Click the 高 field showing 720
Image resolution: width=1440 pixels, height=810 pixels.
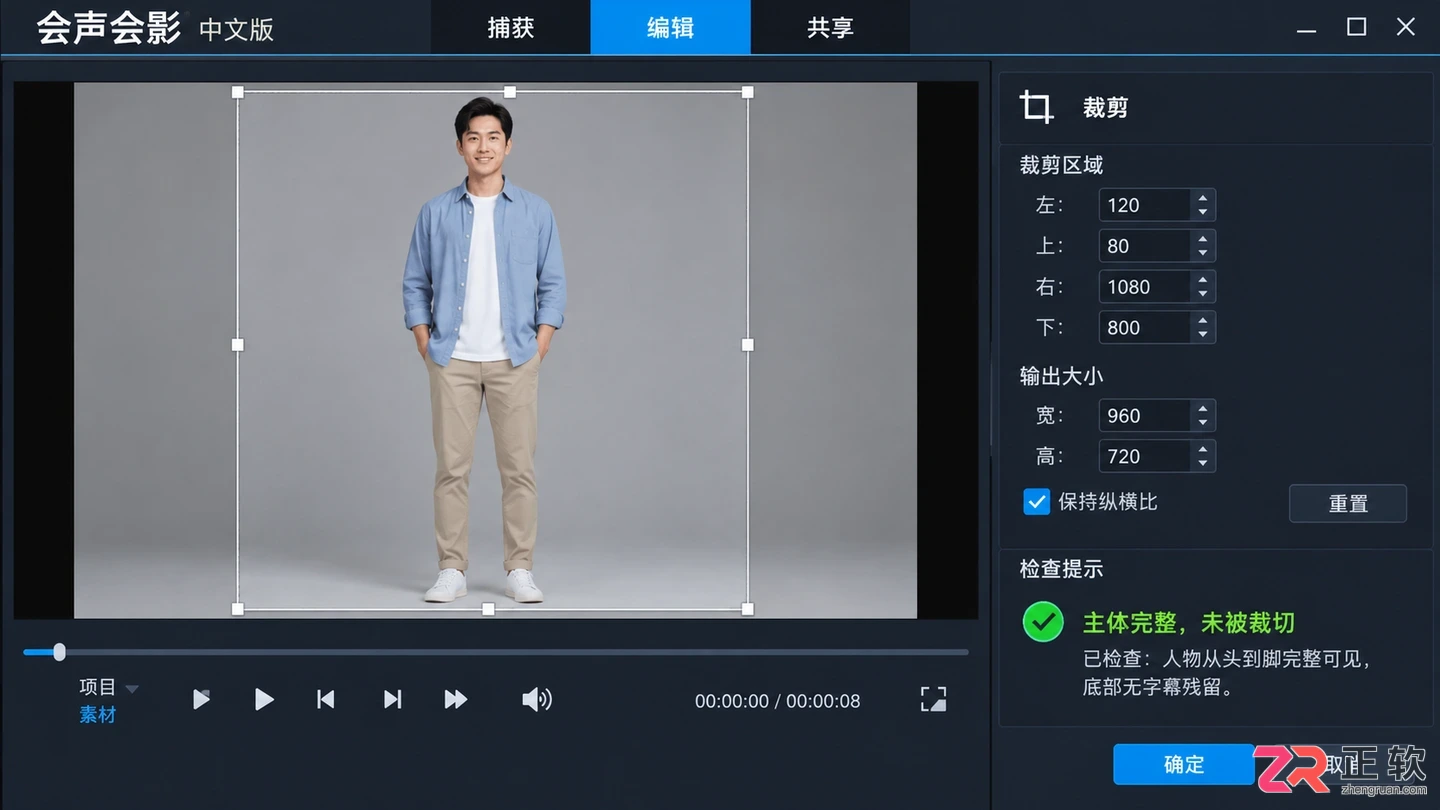click(x=1145, y=456)
